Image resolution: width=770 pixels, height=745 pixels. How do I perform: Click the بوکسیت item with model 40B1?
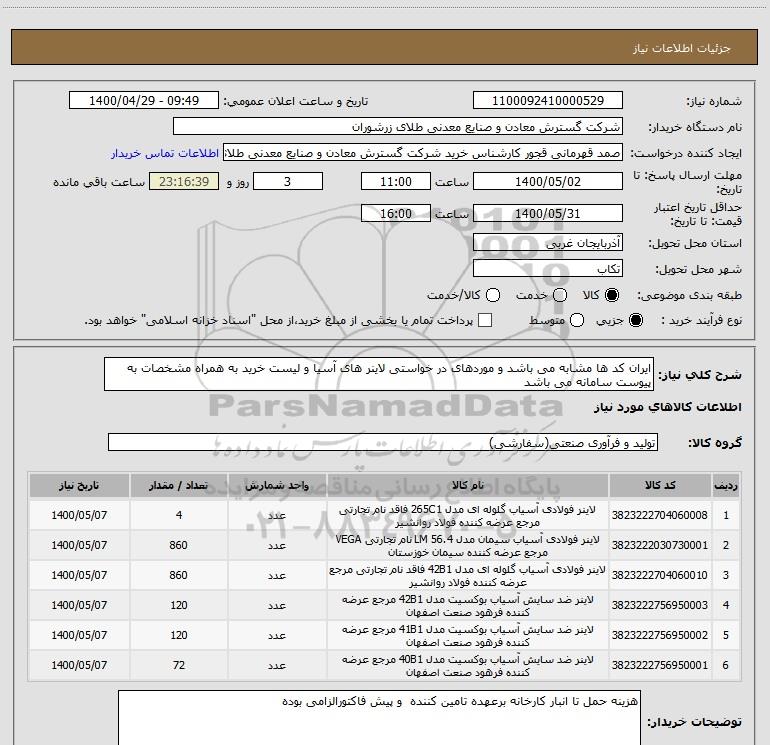pyautogui.click(x=468, y=665)
